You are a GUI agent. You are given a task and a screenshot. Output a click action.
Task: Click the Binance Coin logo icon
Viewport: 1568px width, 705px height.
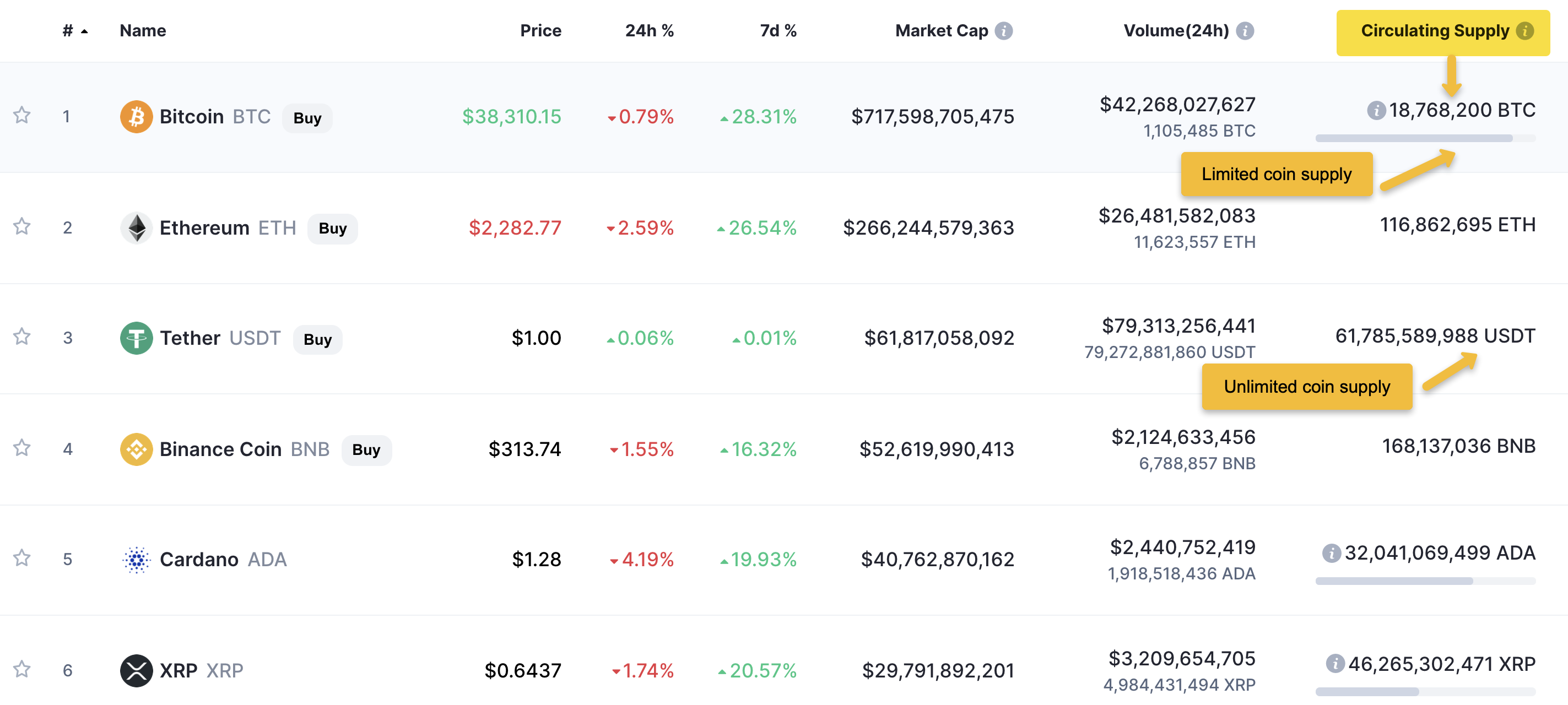click(136, 449)
